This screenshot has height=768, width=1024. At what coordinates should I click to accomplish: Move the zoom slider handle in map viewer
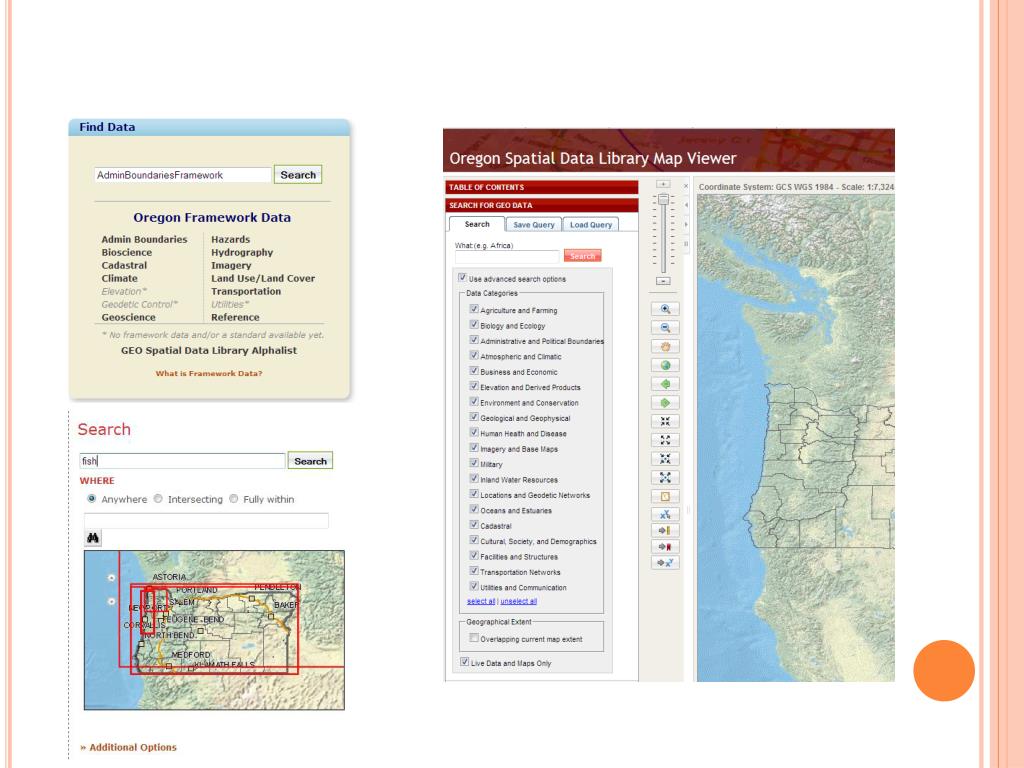663,199
